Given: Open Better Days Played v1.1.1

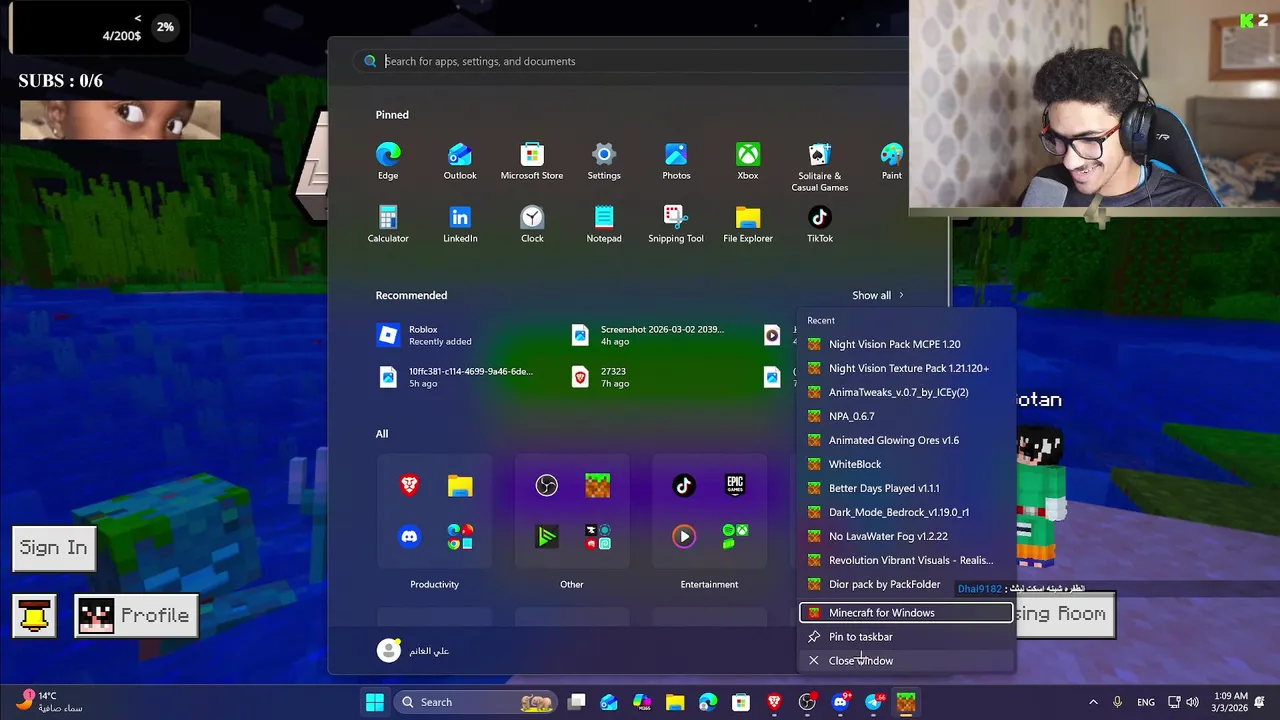Looking at the screenshot, I should (x=906, y=488).
